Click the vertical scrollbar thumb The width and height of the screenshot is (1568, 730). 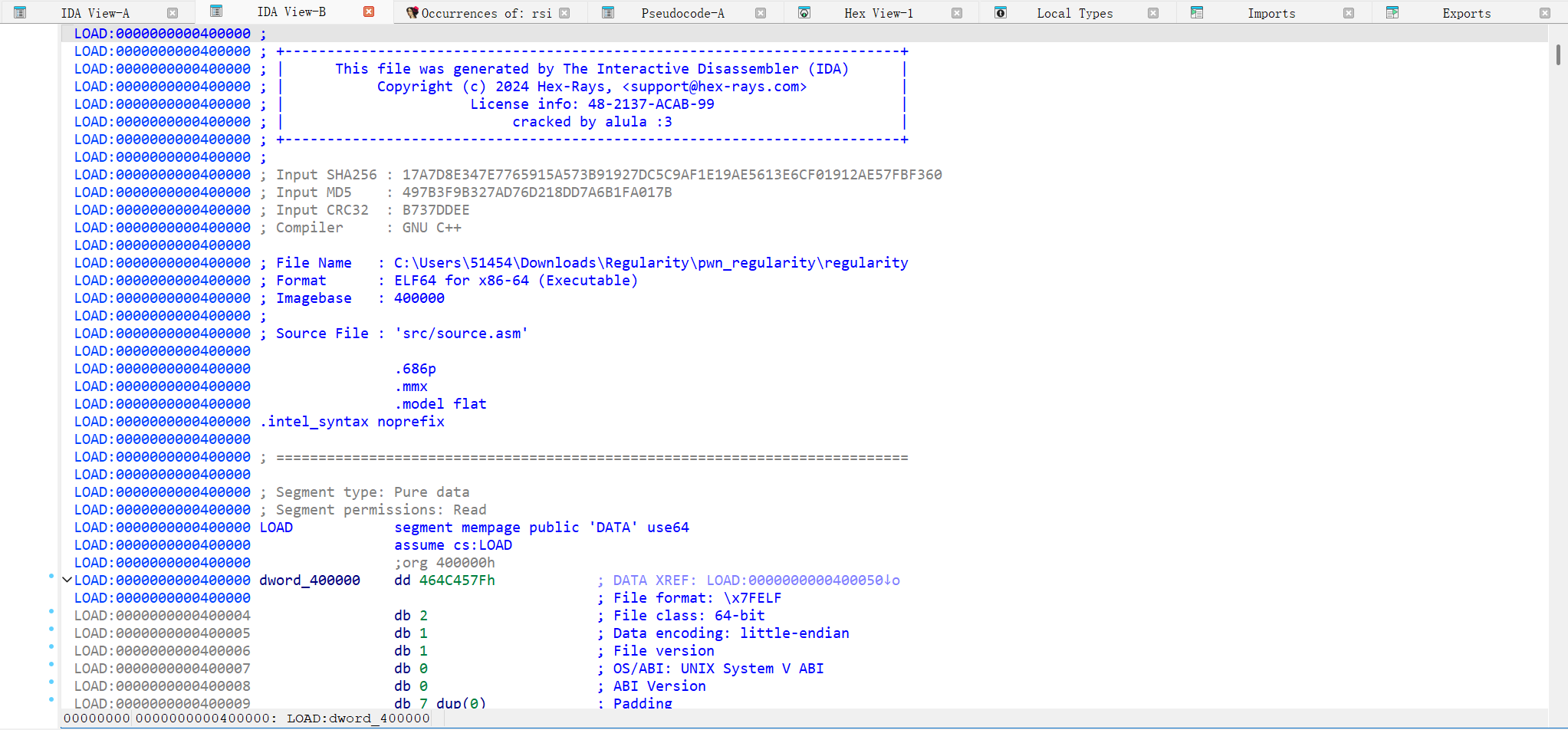tap(1558, 55)
